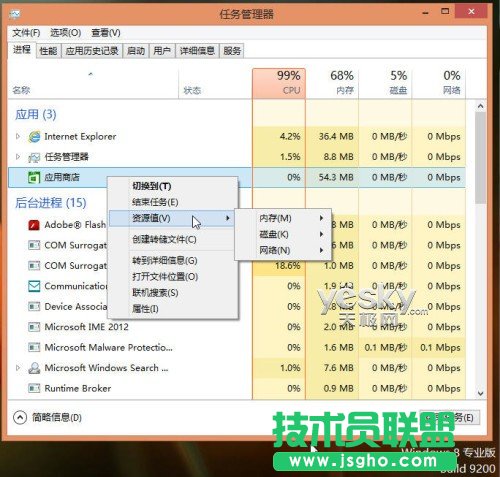Click the 简略信息(D) label
500x477 pixels.
(x=57, y=417)
